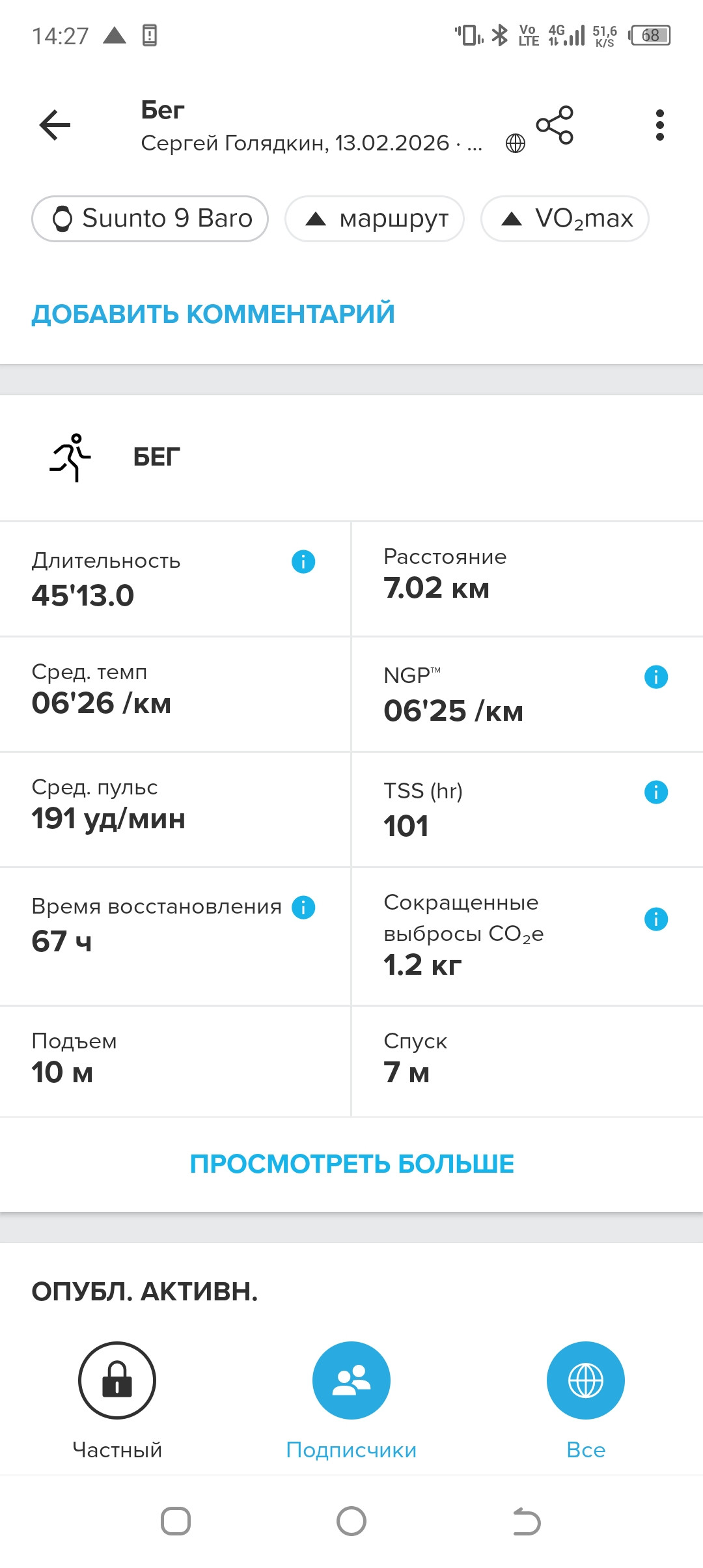Show info for Длительность
703x1568 pixels.
coord(303,561)
